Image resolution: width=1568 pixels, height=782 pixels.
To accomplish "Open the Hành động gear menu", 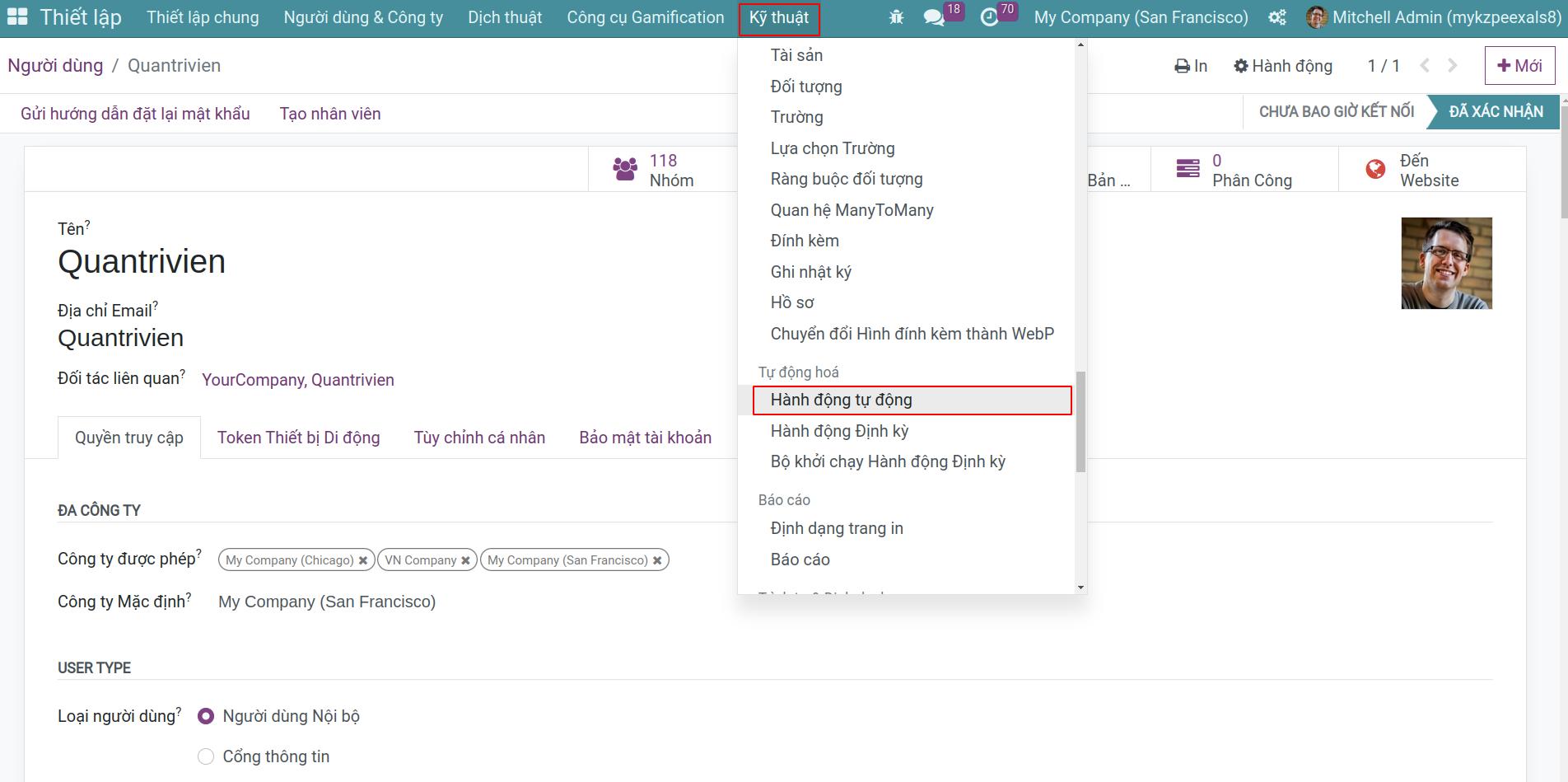I will [1283, 66].
